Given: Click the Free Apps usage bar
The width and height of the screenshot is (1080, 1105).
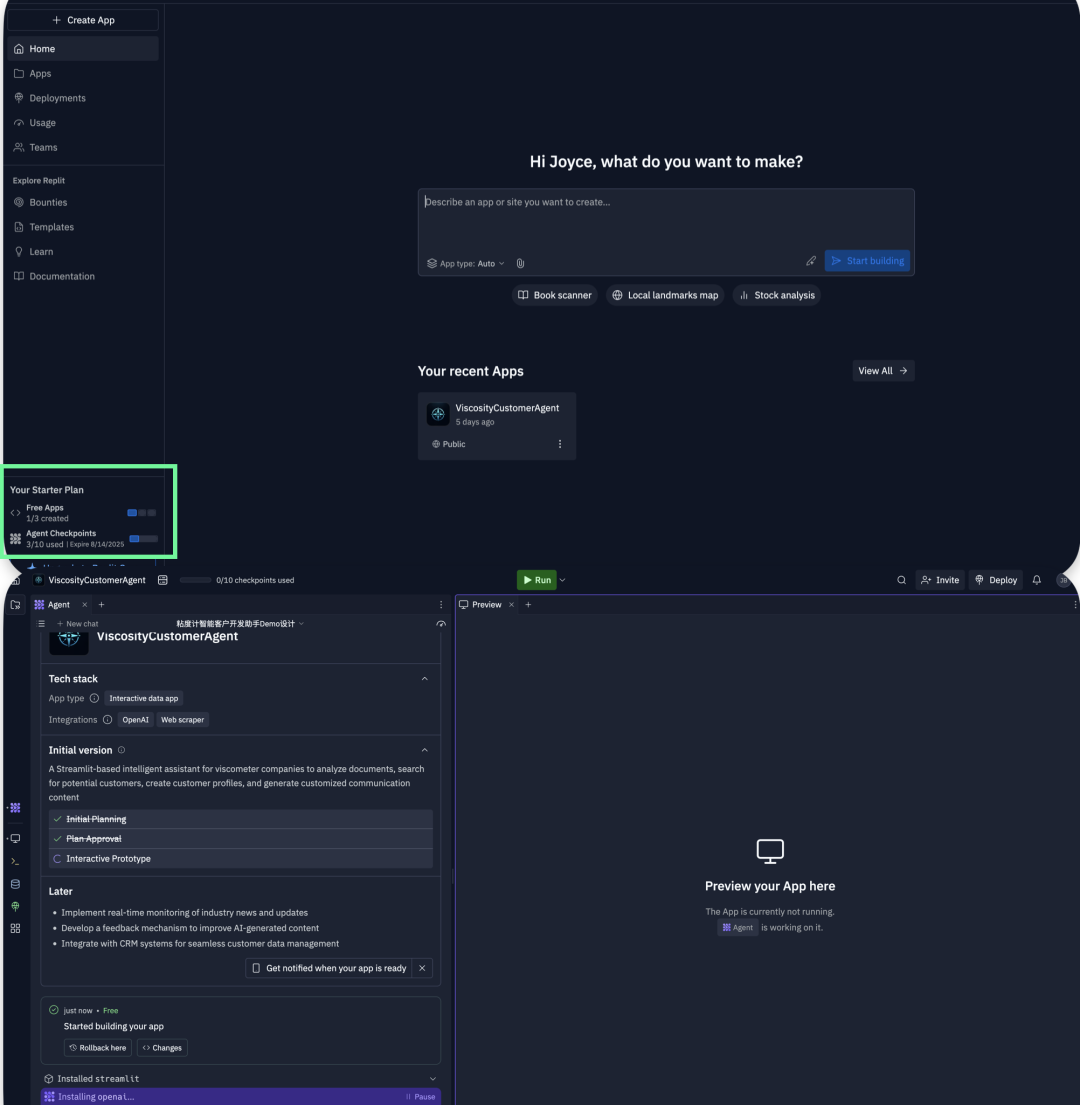Looking at the screenshot, I should tap(142, 513).
